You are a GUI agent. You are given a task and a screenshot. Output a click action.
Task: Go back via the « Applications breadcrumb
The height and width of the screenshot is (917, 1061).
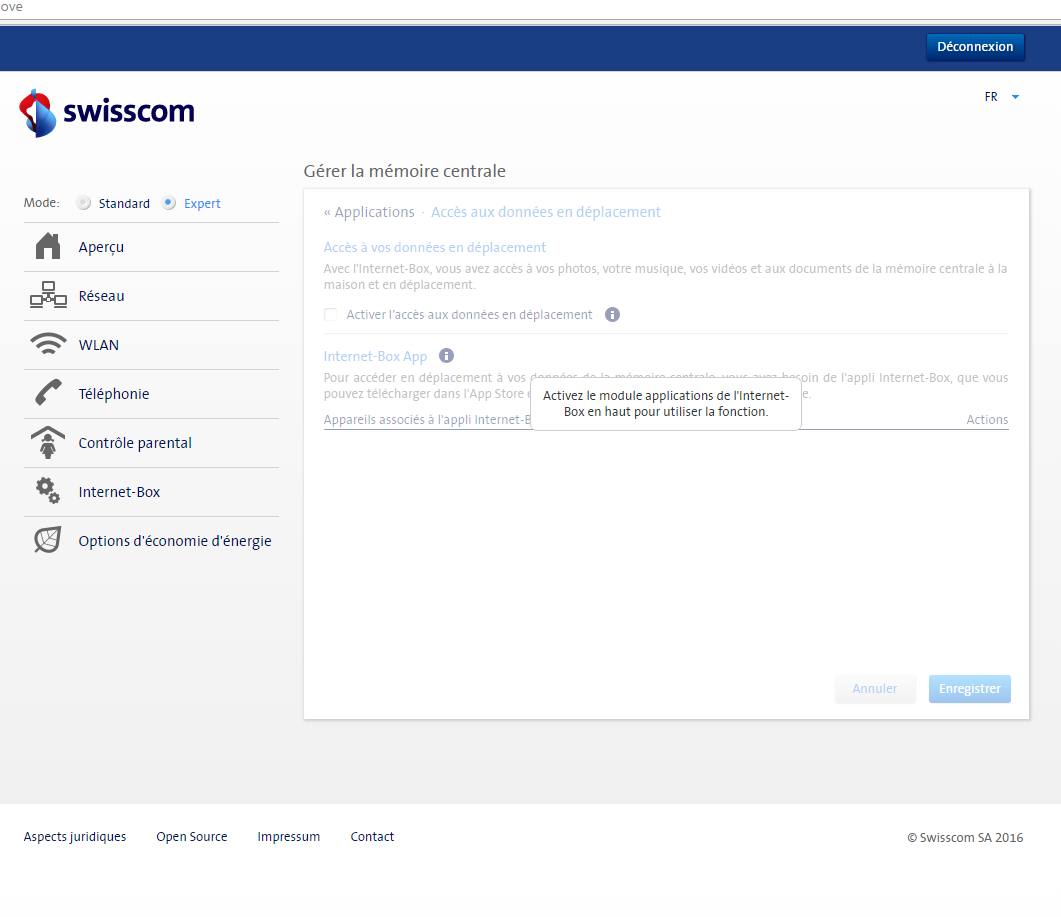(371, 211)
